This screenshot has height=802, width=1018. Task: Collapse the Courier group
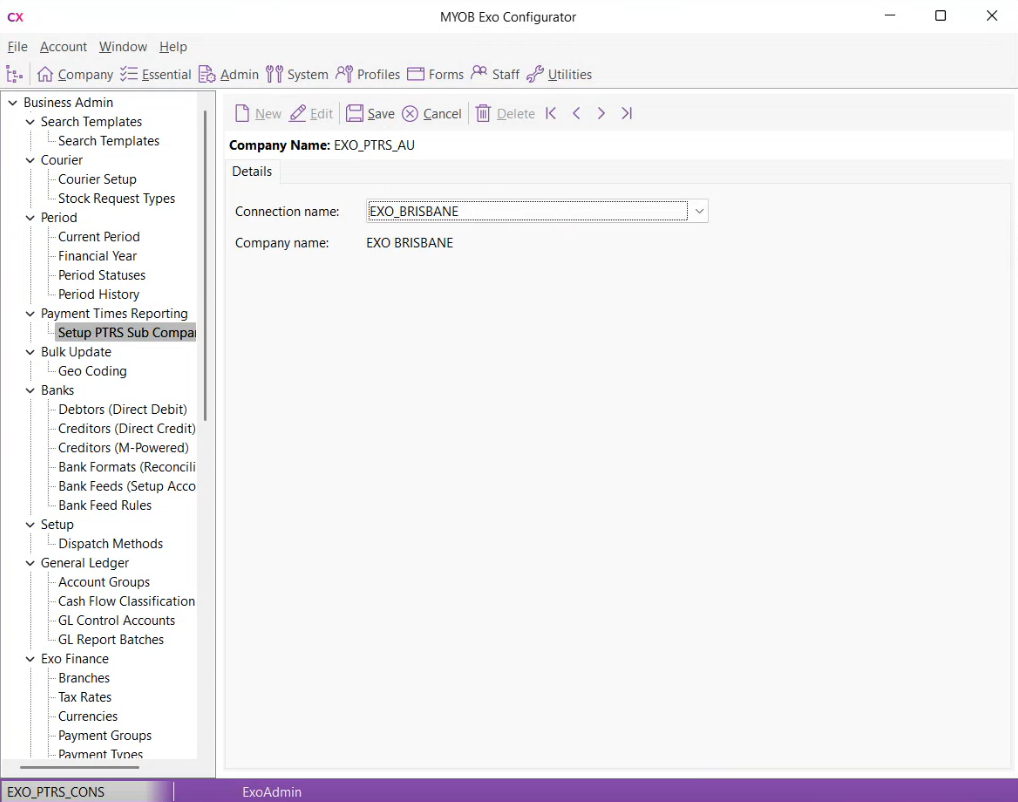tap(30, 160)
